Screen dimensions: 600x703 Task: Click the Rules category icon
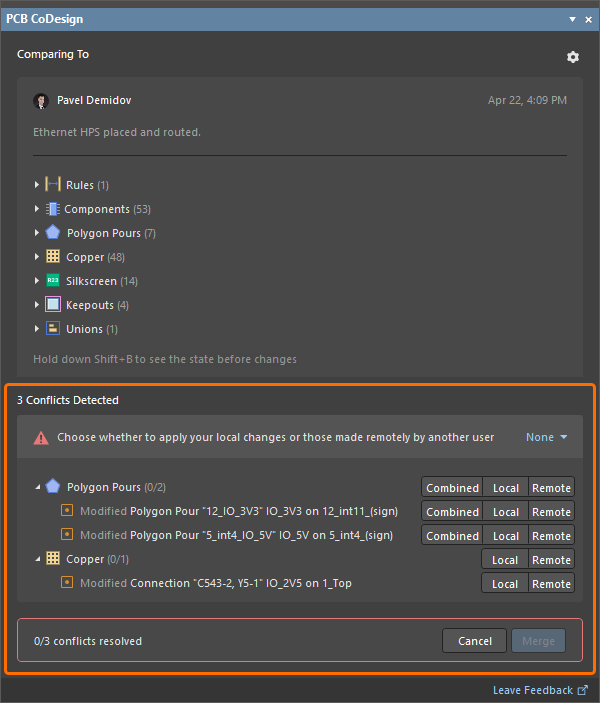(x=53, y=185)
